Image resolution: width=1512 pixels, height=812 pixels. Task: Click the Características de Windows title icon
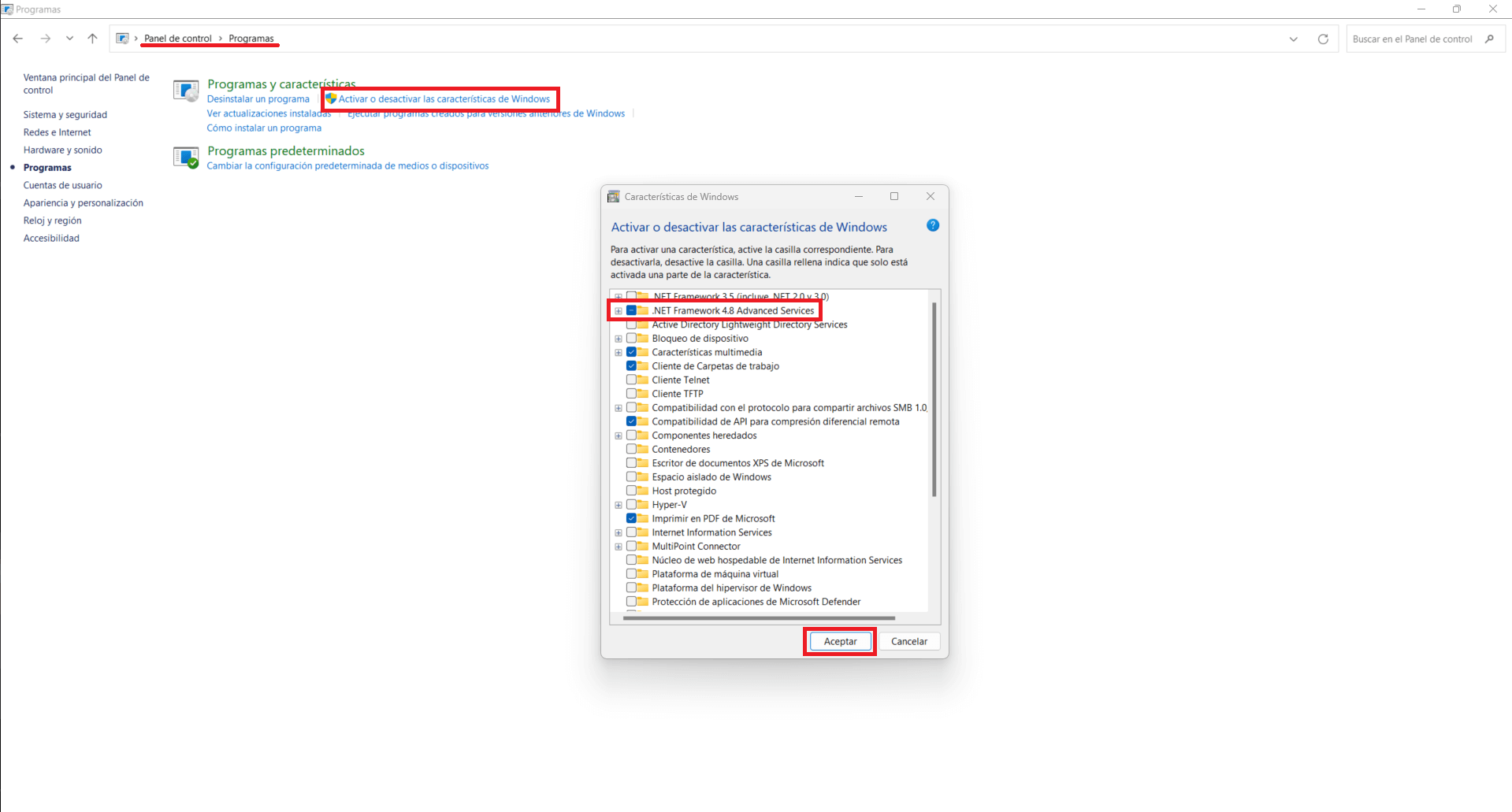coord(614,197)
